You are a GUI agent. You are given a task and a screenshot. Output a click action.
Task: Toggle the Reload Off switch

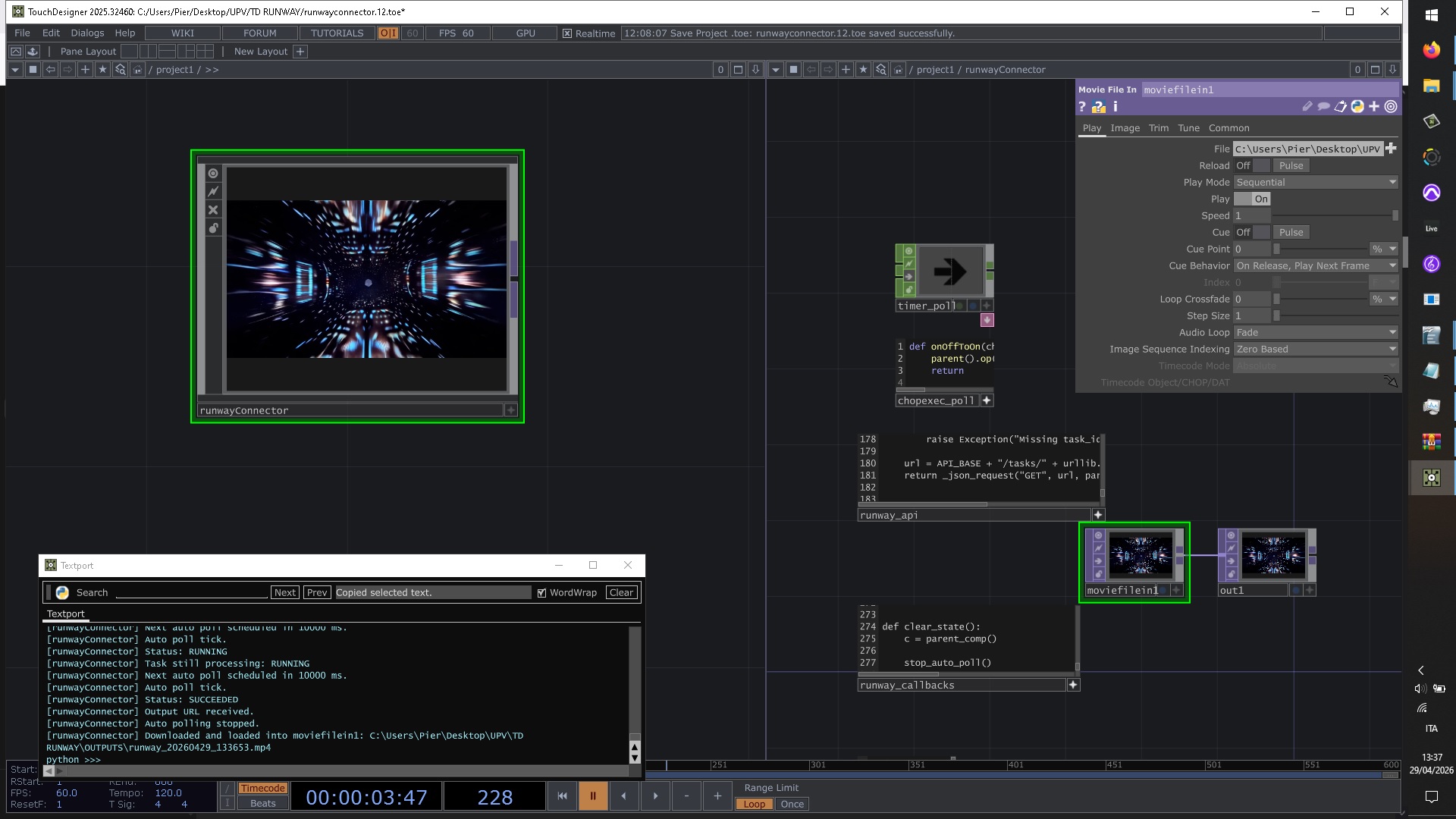pos(1253,166)
